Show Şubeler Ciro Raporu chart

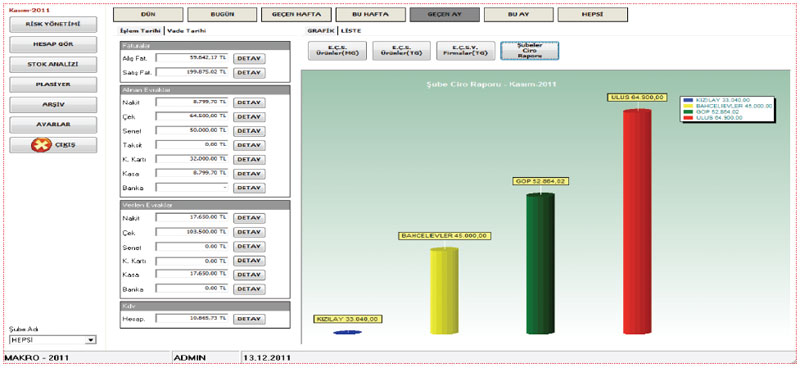click(530, 51)
